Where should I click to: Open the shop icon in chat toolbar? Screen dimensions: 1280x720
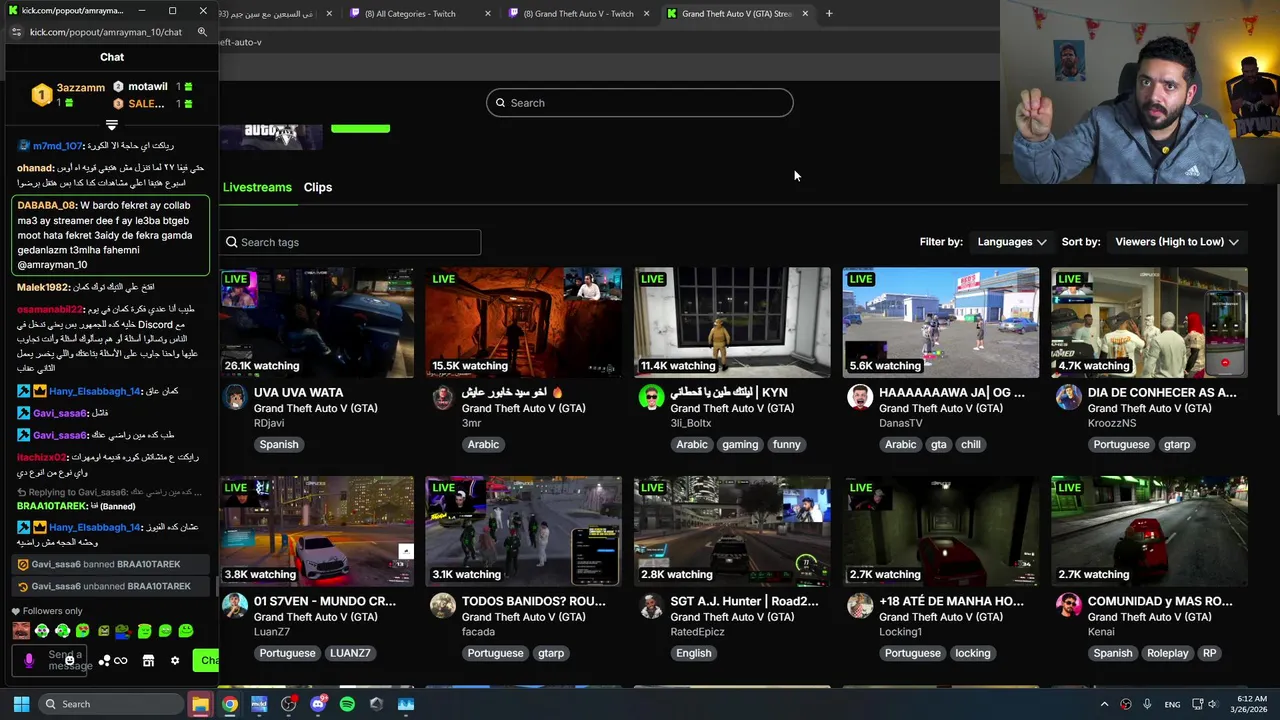[x=148, y=661]
